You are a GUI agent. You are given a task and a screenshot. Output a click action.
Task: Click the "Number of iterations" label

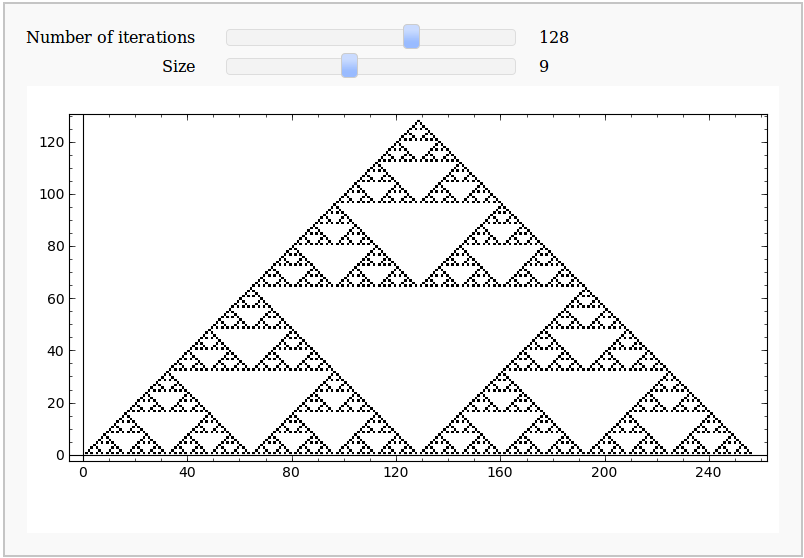pyautogui.click(x=110, y=37)
